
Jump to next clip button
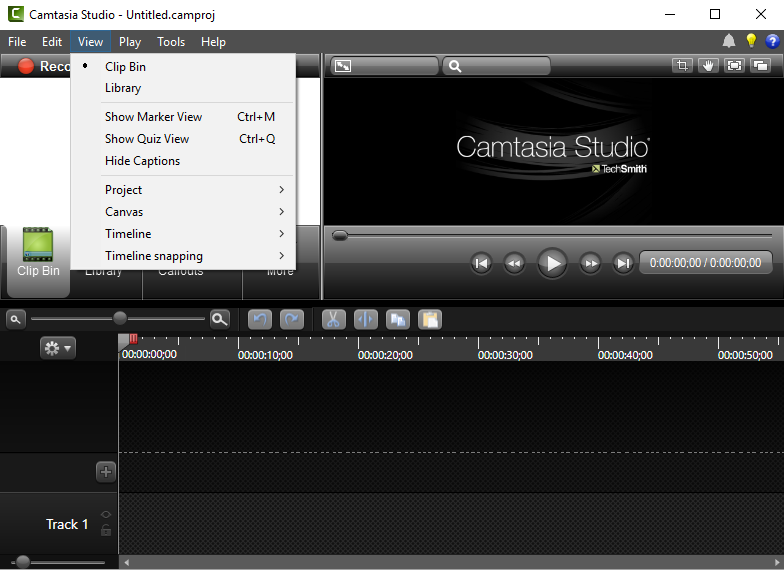pos(623,263)
